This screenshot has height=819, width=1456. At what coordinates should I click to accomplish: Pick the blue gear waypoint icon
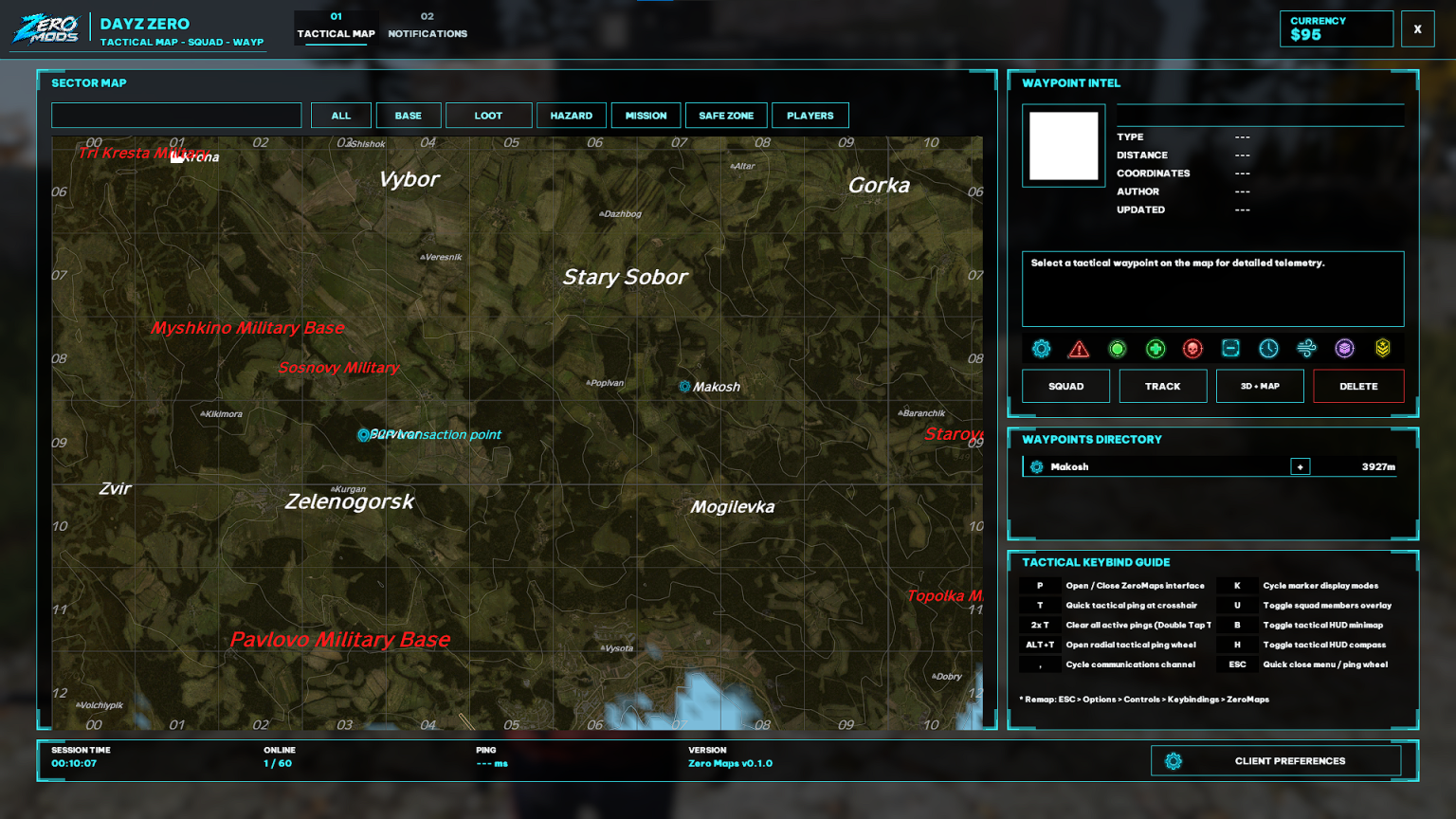tap(1041, 349)
